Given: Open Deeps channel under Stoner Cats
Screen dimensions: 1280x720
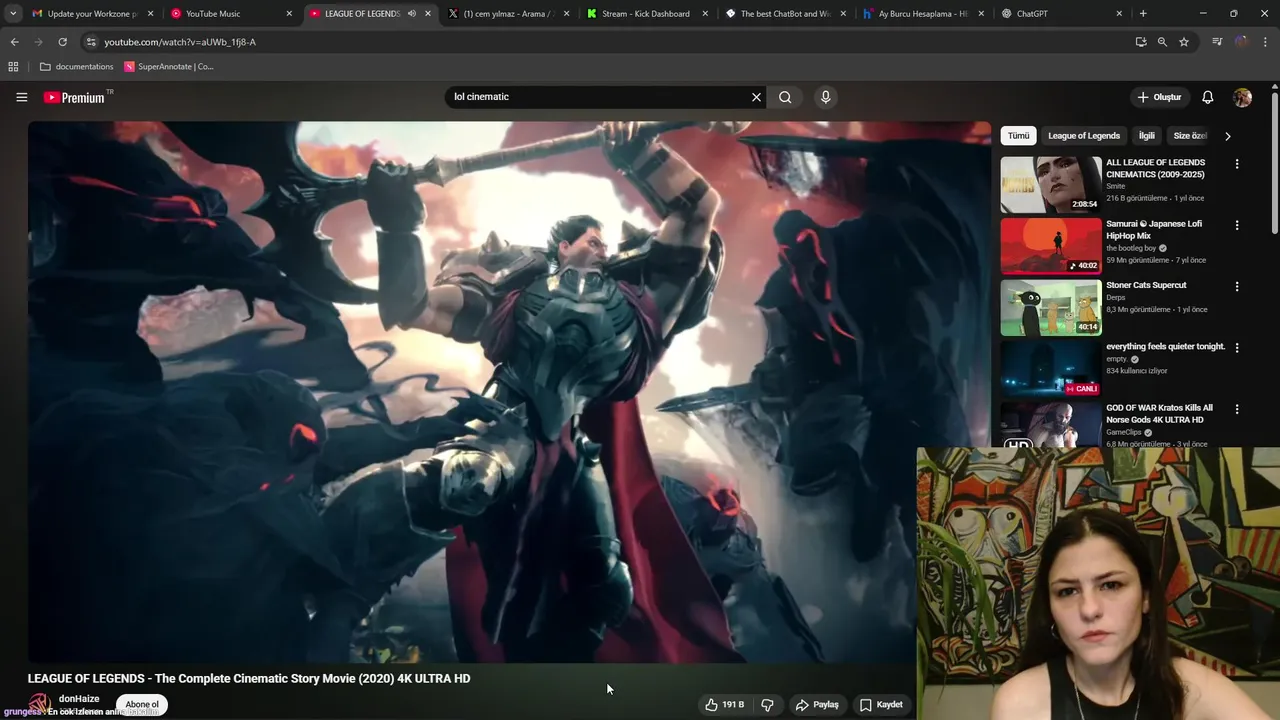Looking at the screenshot, I should pyautogui.click(x=1115, y=297).
